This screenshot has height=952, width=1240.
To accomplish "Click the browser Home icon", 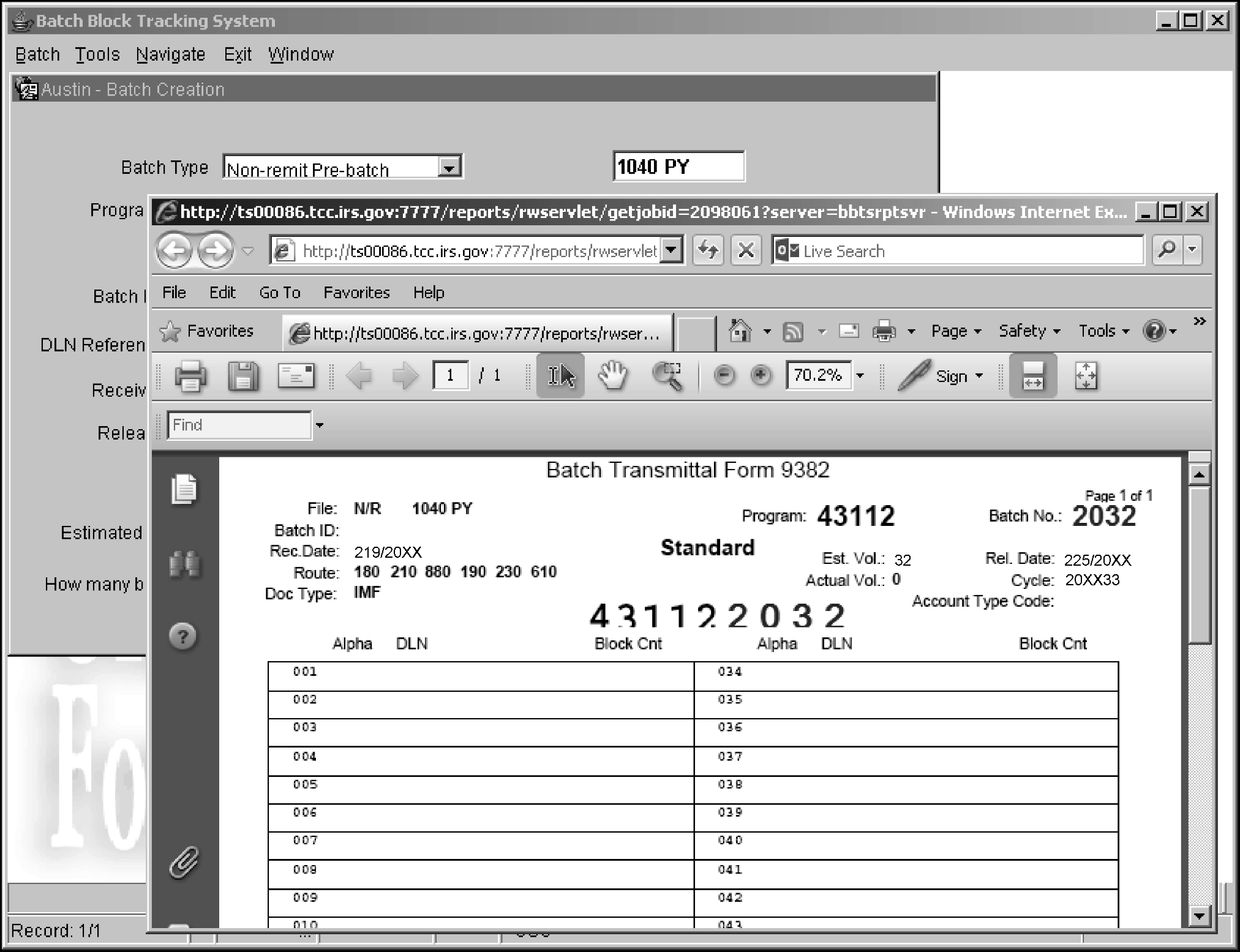I will [740, 331].
